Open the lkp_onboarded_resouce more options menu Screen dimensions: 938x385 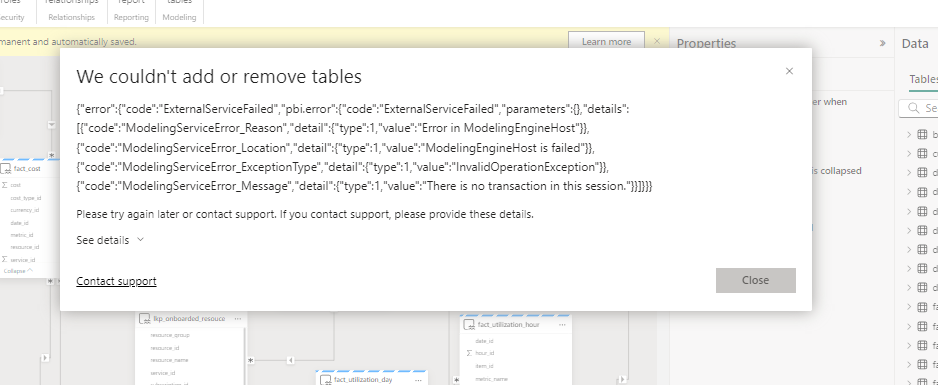[x=237, y=319]
